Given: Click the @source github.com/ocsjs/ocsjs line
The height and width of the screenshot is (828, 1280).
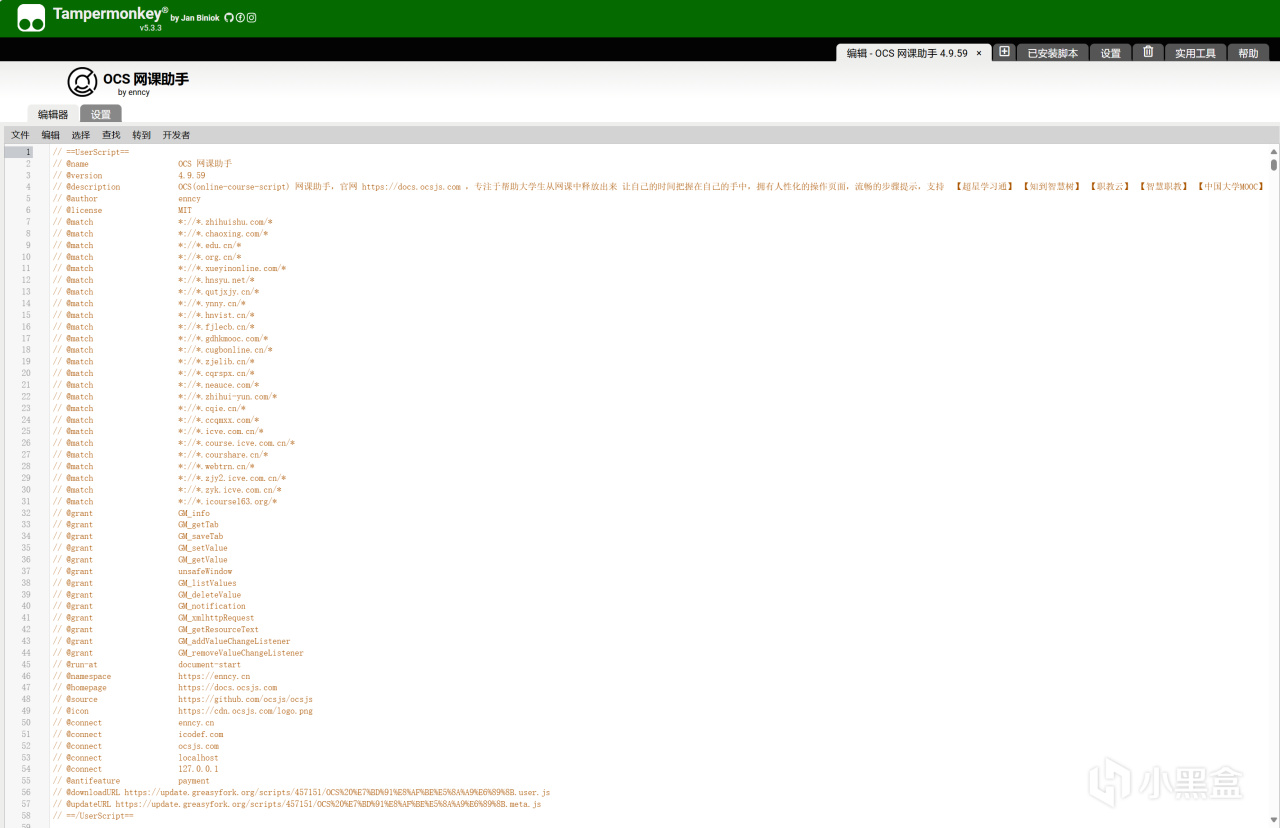Looking at the screenshot, I should (183, 699).
